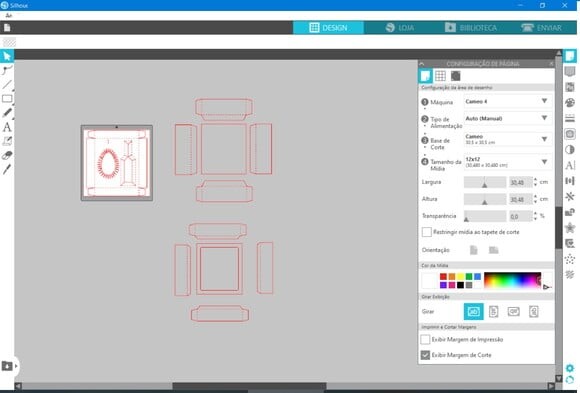580x393 pixels.
Task: Open the PixScan side panel icon
Action: (570, 87)
